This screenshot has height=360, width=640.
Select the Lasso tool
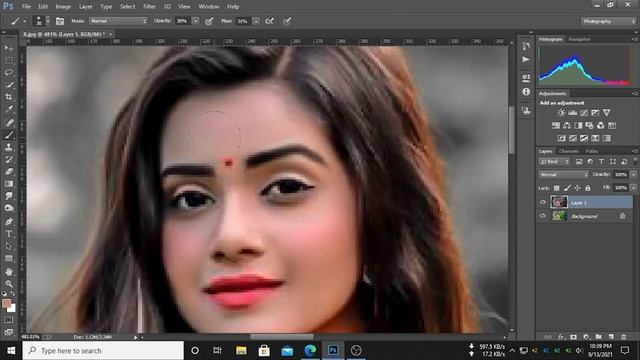coord(9,73)
